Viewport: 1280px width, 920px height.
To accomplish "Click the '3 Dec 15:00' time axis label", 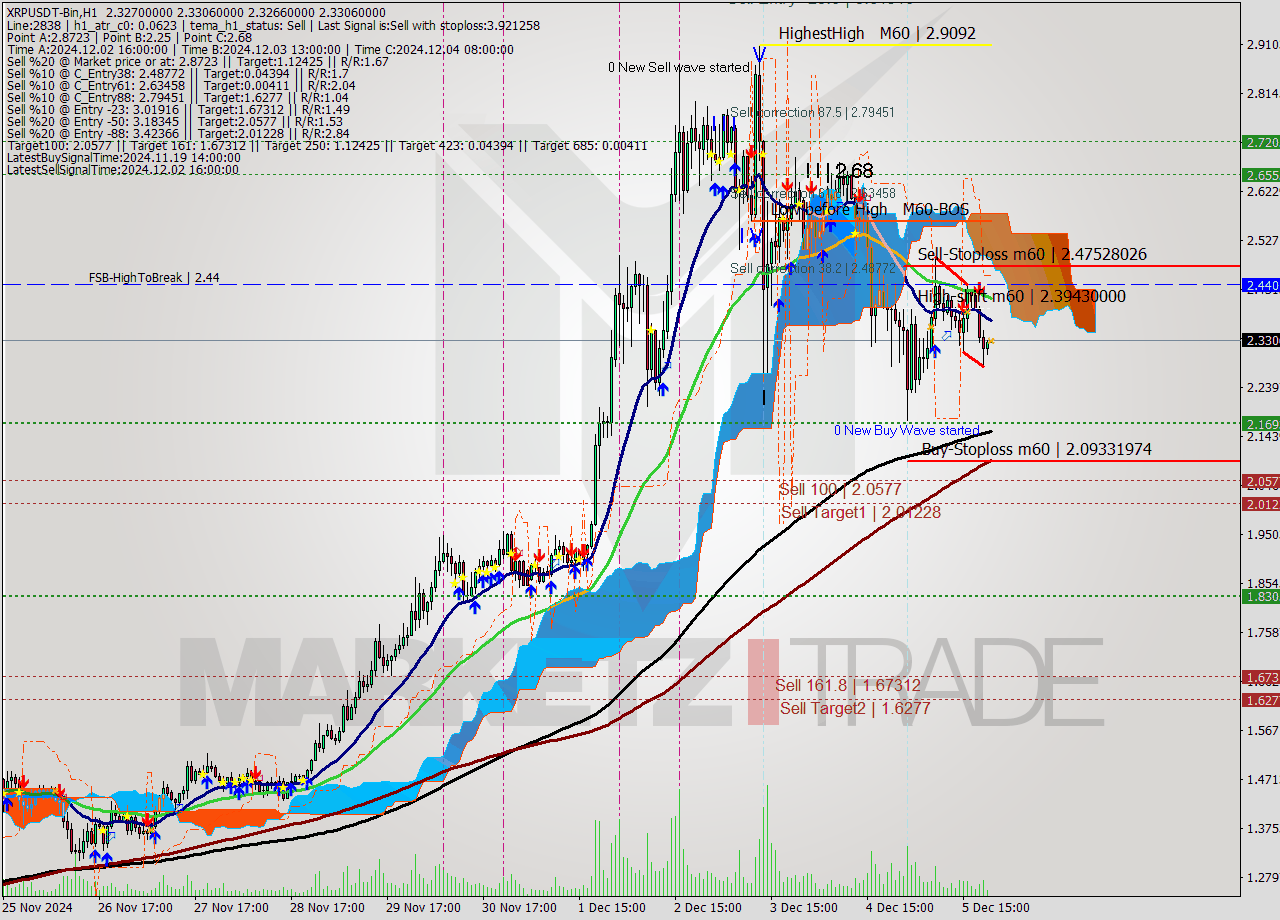I will click(x=804, y=908).
